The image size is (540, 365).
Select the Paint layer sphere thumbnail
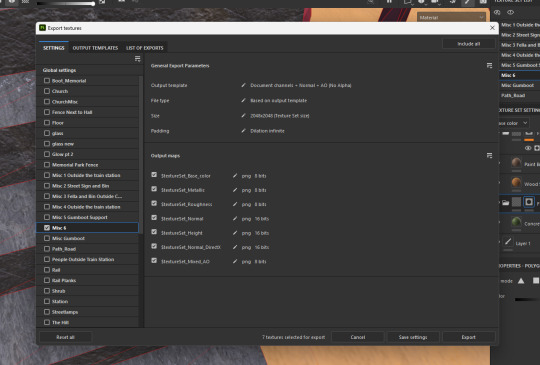(x=516, y=163)
